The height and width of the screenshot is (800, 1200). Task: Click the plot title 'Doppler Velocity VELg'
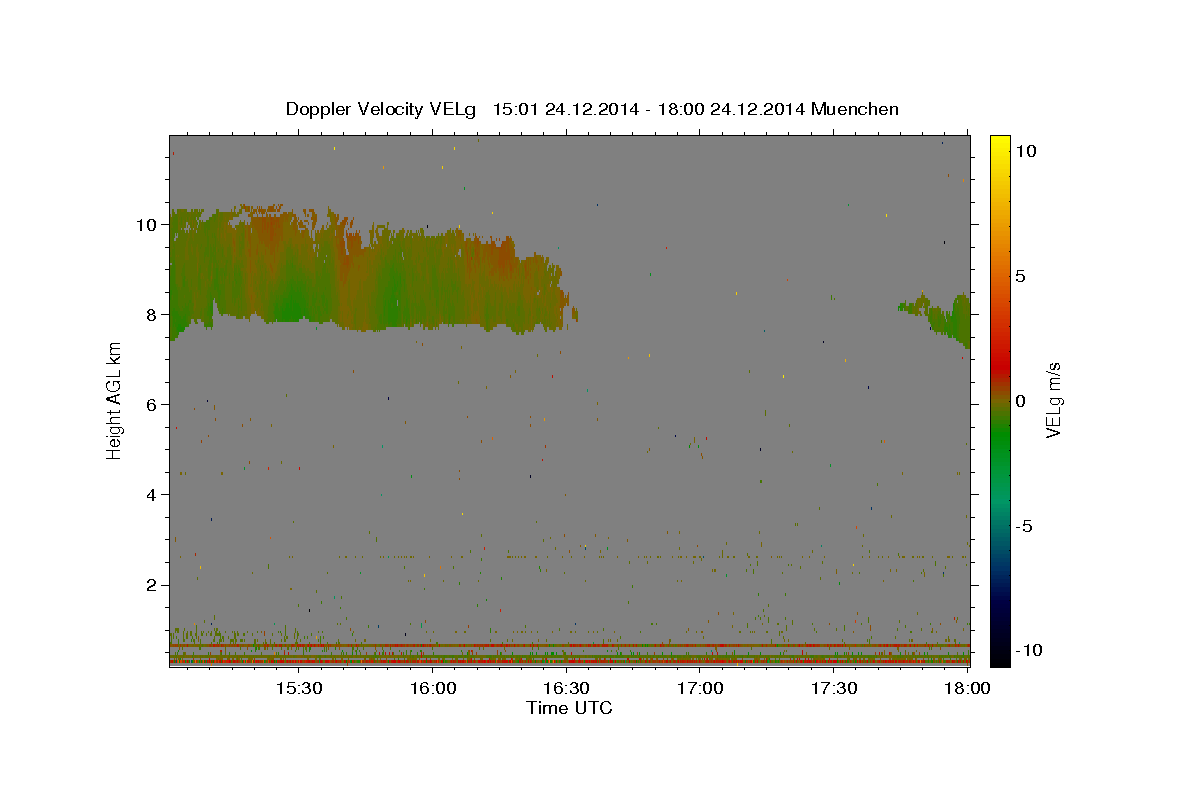382,109
